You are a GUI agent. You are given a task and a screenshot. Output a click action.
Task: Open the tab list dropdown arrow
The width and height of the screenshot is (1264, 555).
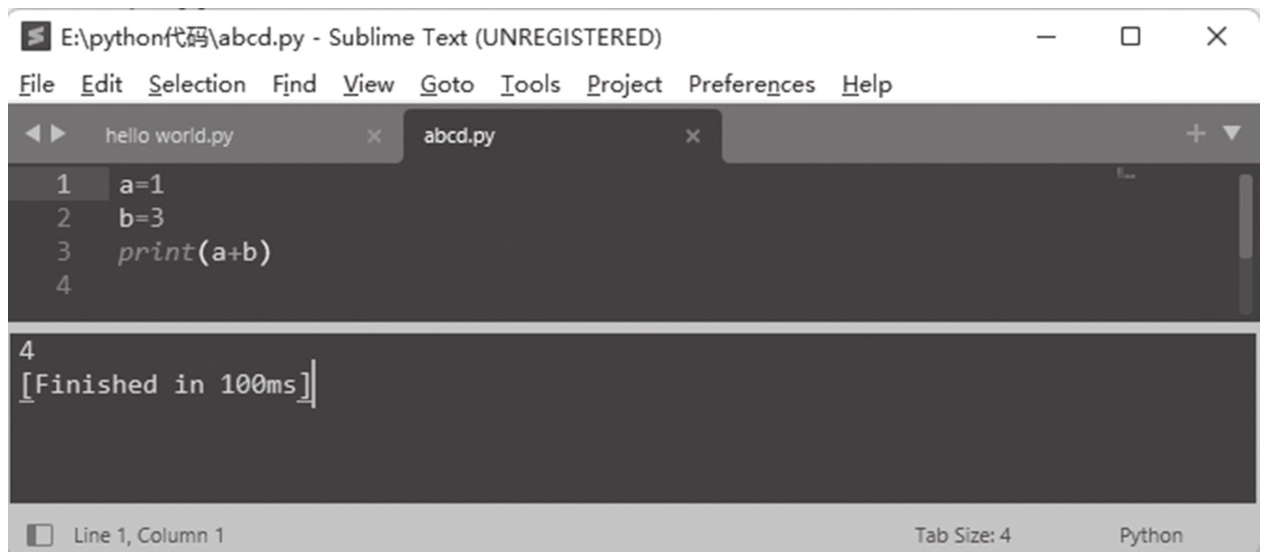1231,133
